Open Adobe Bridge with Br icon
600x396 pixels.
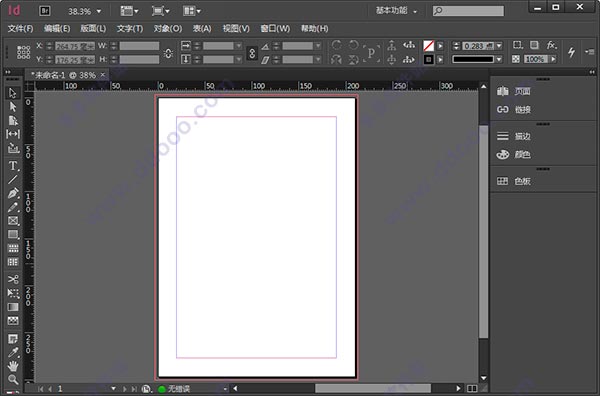(x=45, y=11)
